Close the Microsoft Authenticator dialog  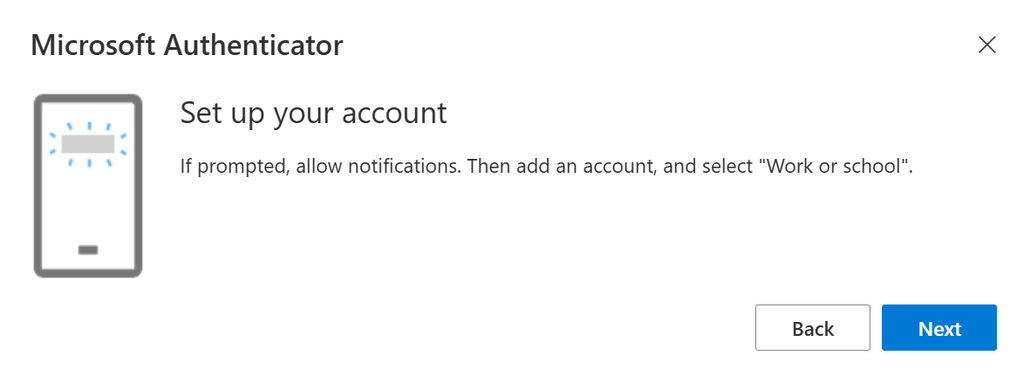(x=987, y=45)
